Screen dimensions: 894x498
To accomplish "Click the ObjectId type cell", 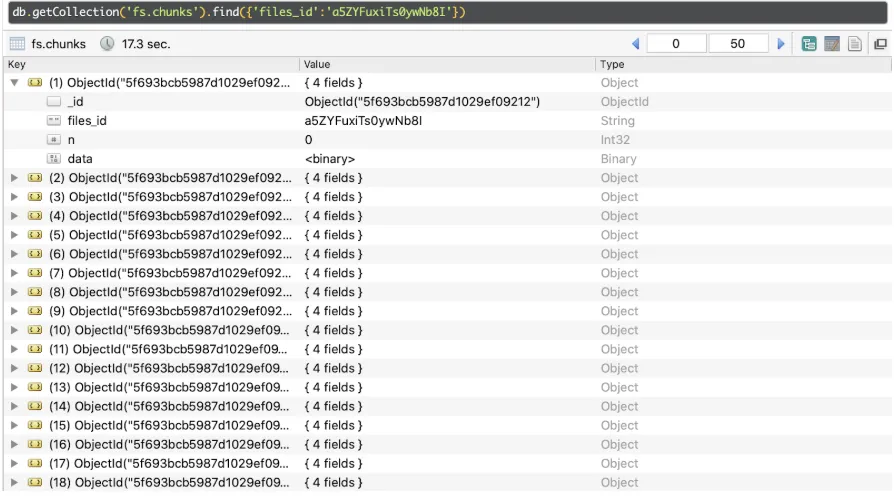I will (624, 102).
